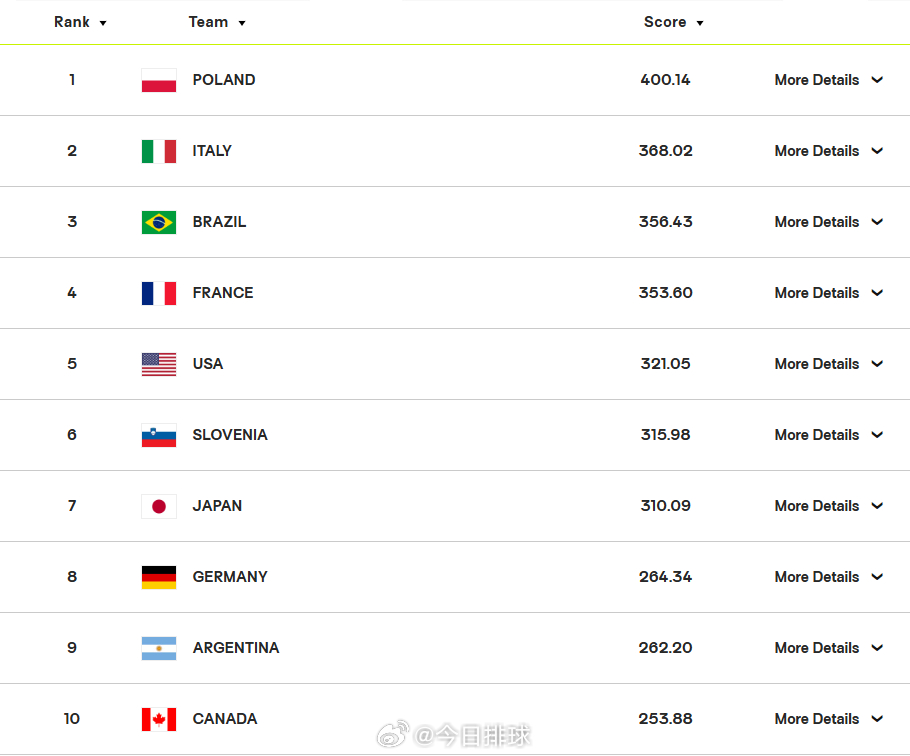
Task: Click Brazil's score 356.43
Action: [666, 222]
